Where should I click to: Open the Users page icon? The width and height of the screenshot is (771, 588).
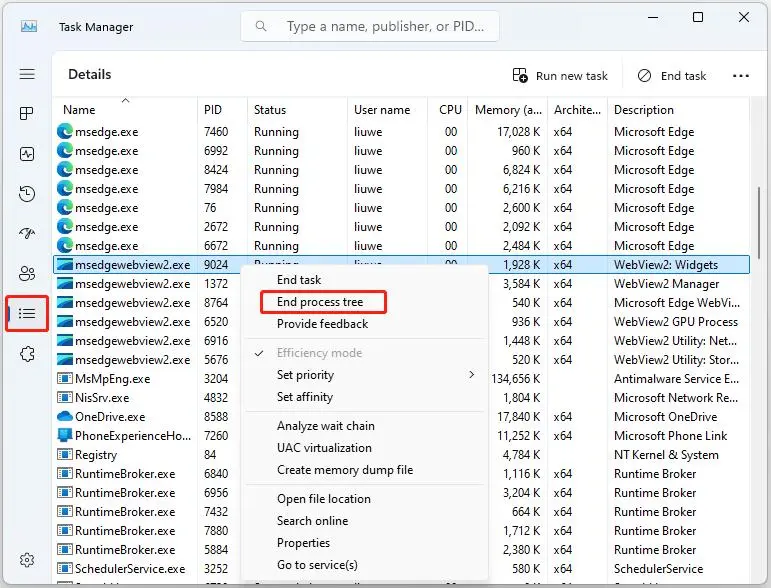pos(27,273)
